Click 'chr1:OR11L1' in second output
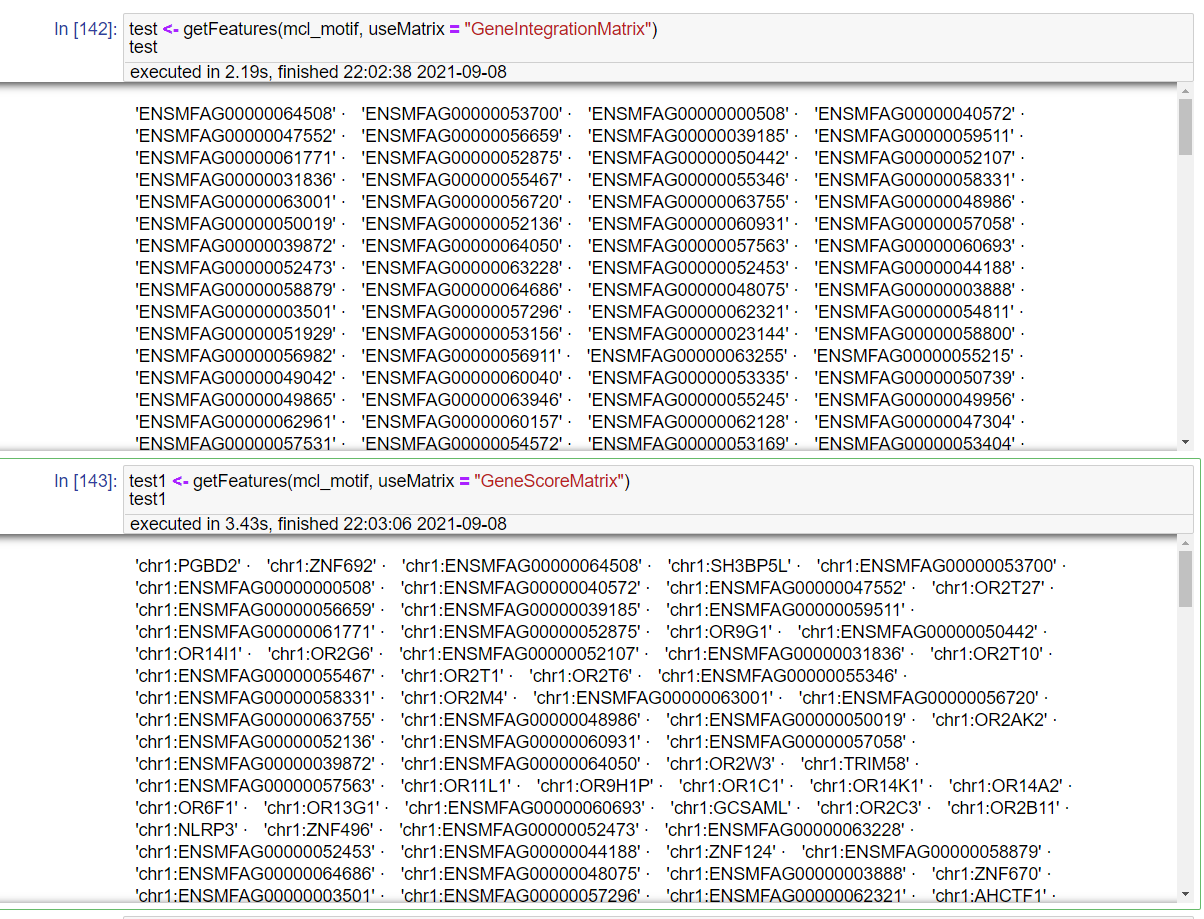The height and width of the screenshot is (919, 1204). click(456, 786)
